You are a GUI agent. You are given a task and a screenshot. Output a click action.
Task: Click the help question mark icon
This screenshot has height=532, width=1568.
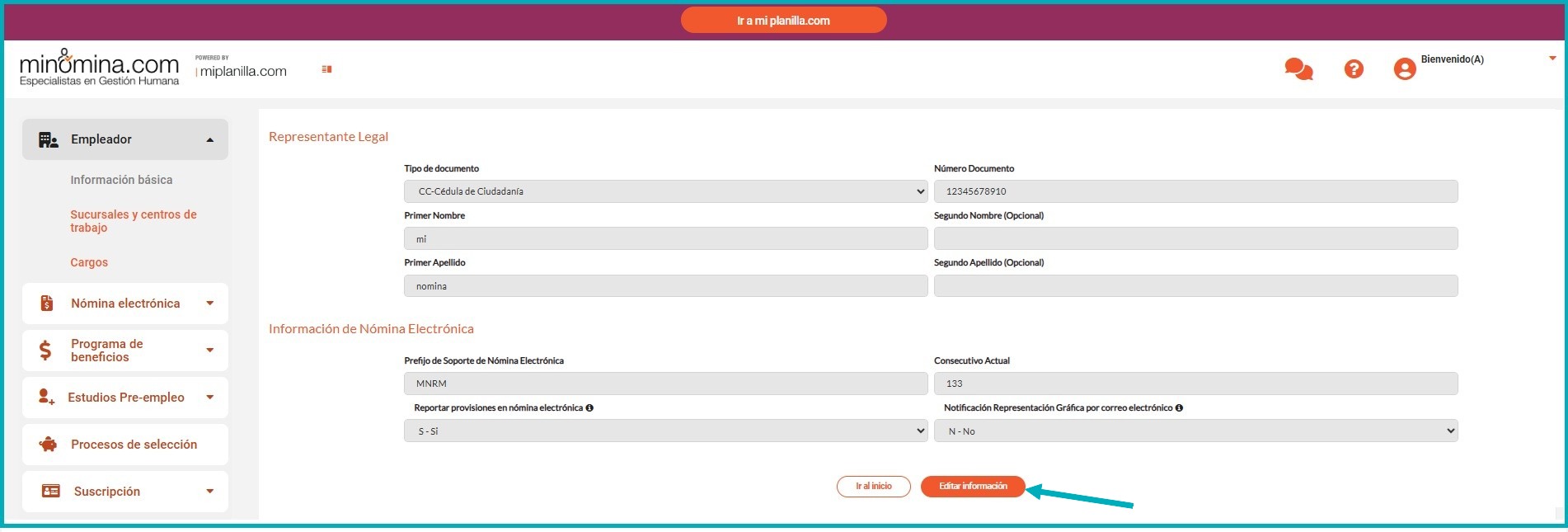(x=1353, y=69)
